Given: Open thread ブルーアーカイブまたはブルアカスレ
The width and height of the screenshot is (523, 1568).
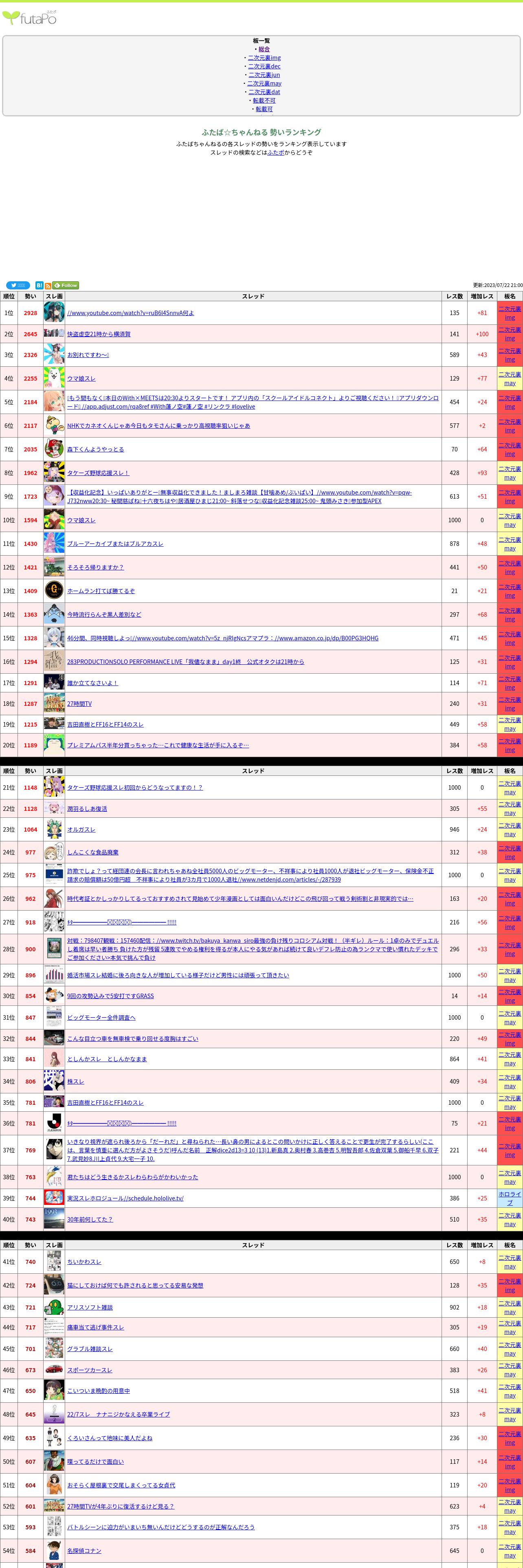Looking at the screenshot, I should [115, 543].
